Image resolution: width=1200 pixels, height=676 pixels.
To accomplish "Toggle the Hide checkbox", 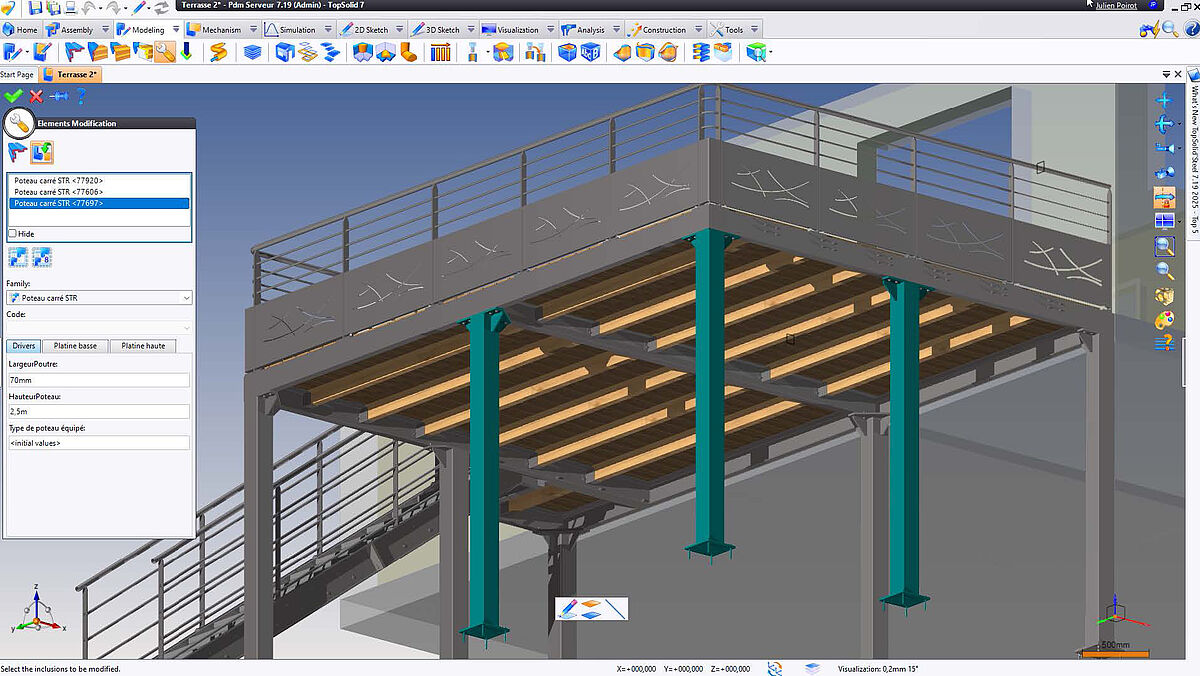I will 13,233.
